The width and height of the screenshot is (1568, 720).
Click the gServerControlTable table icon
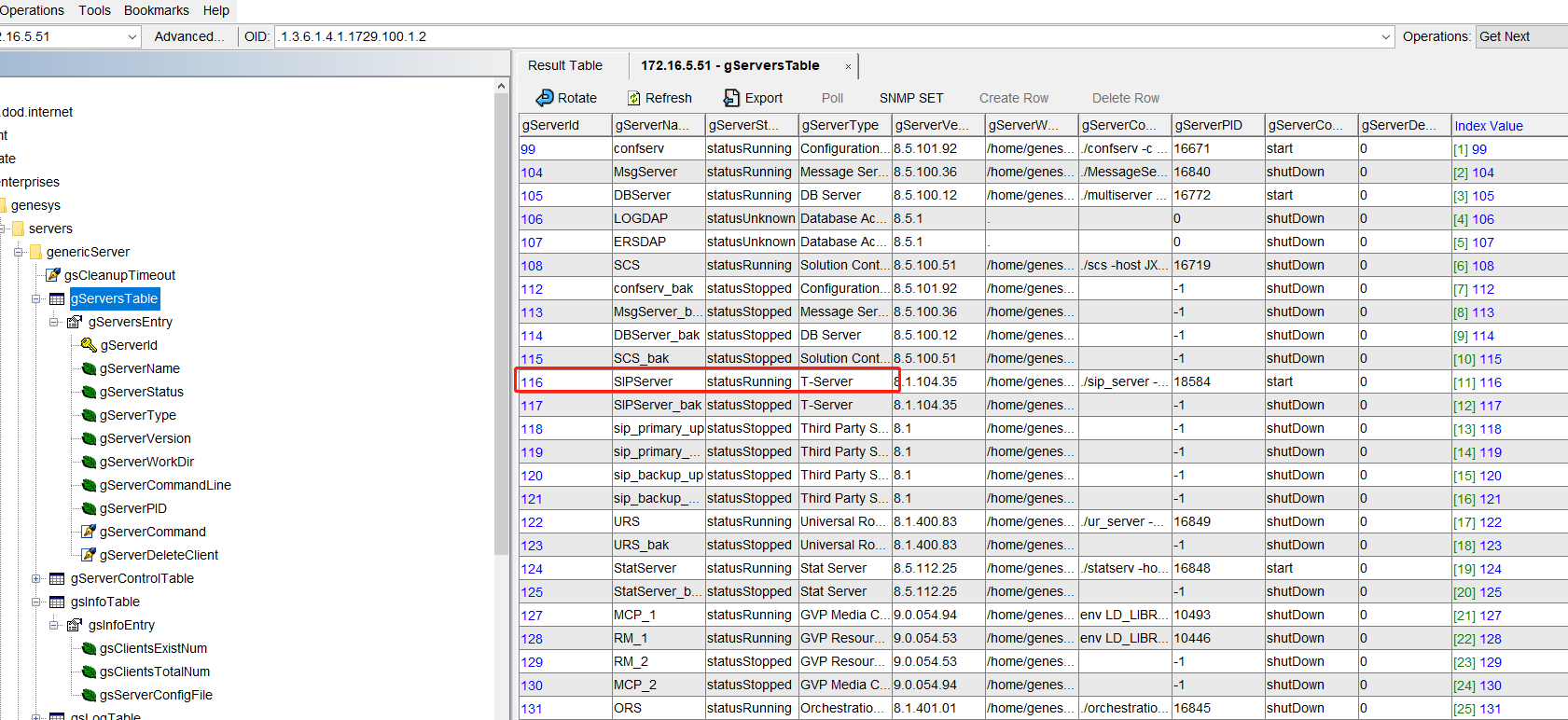[x=57, y=578]
